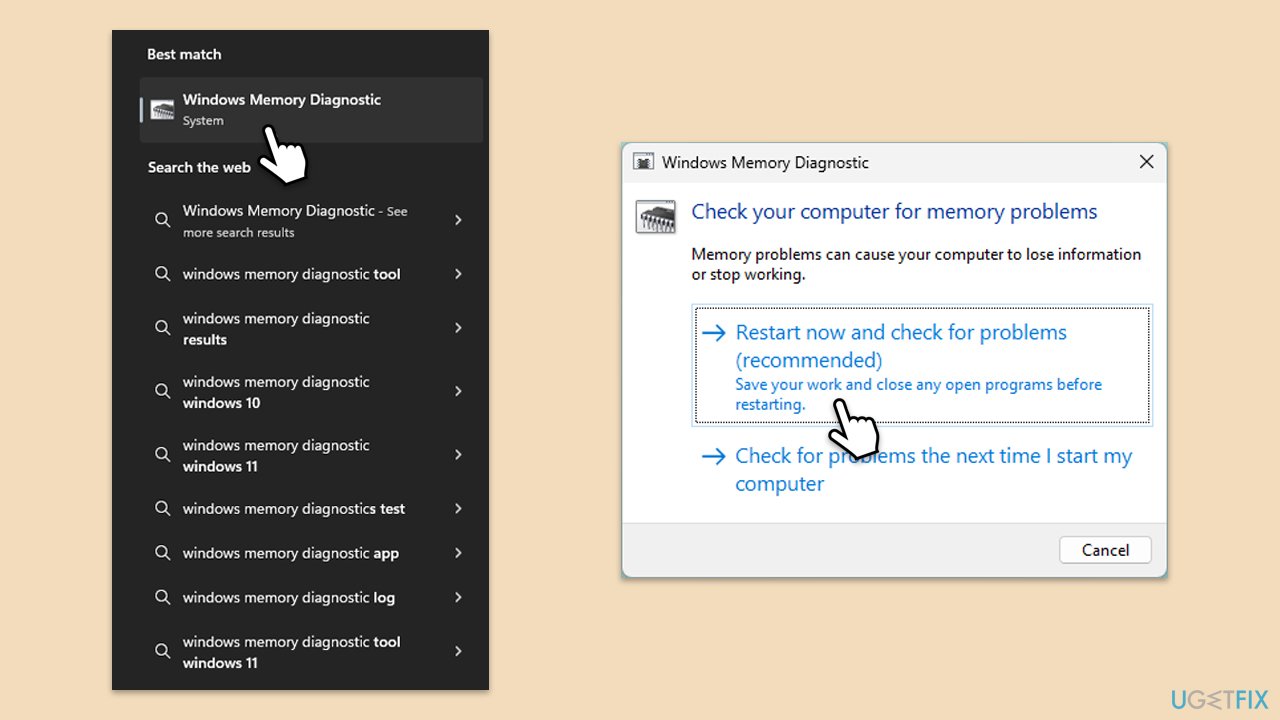The width and height of the screenshot is (1280, 720).
Task: Click search icon beside 'windows memory diagnostic app'
Action: 162,553
